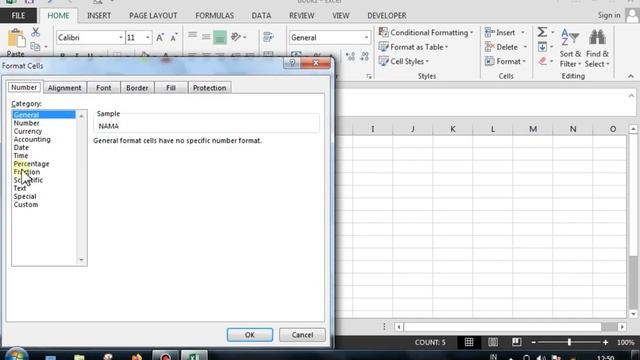640x360 pixels.
Task: Open the number format dropdown showing General
Action: 366,38
